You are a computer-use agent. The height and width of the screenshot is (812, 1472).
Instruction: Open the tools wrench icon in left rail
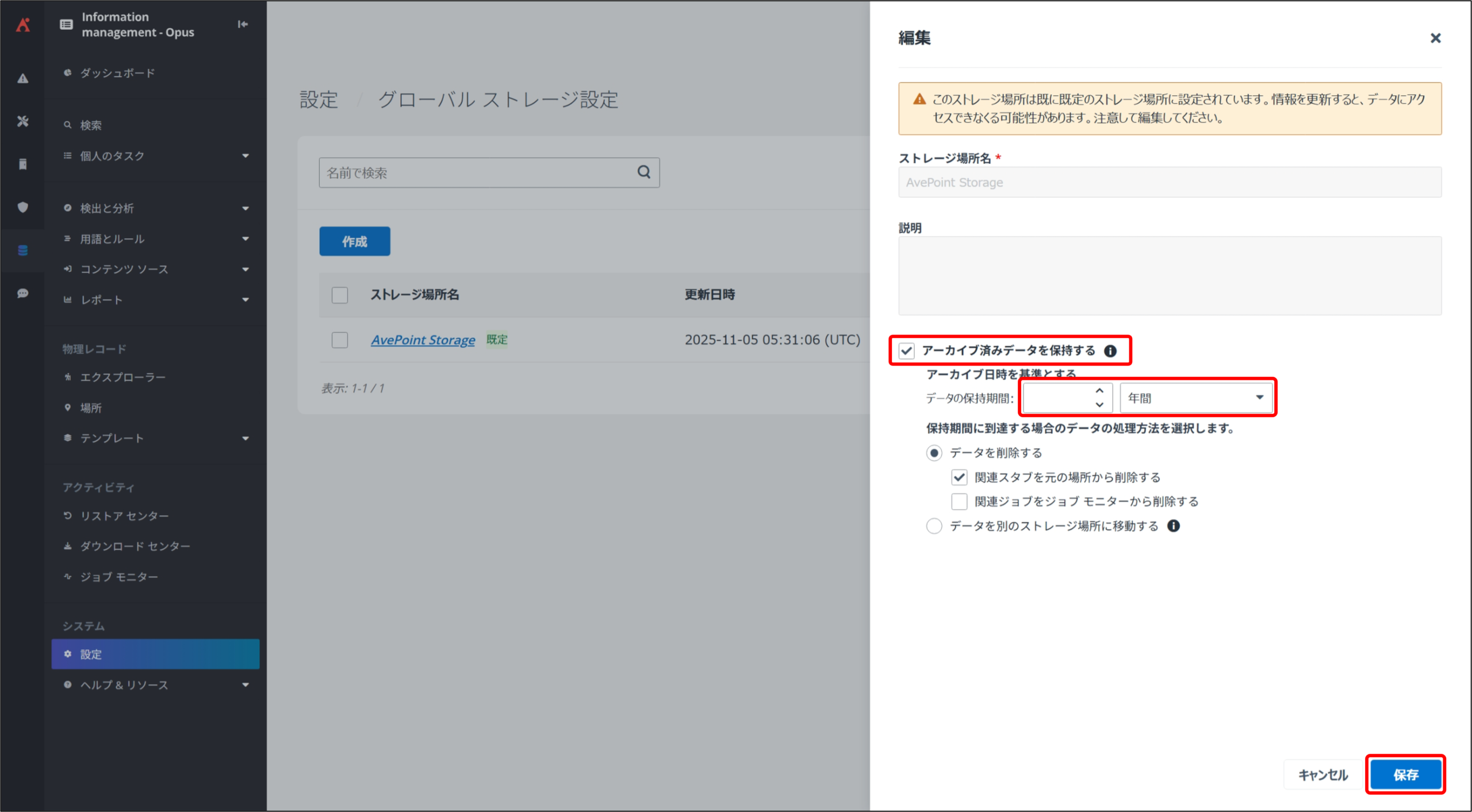23,121
